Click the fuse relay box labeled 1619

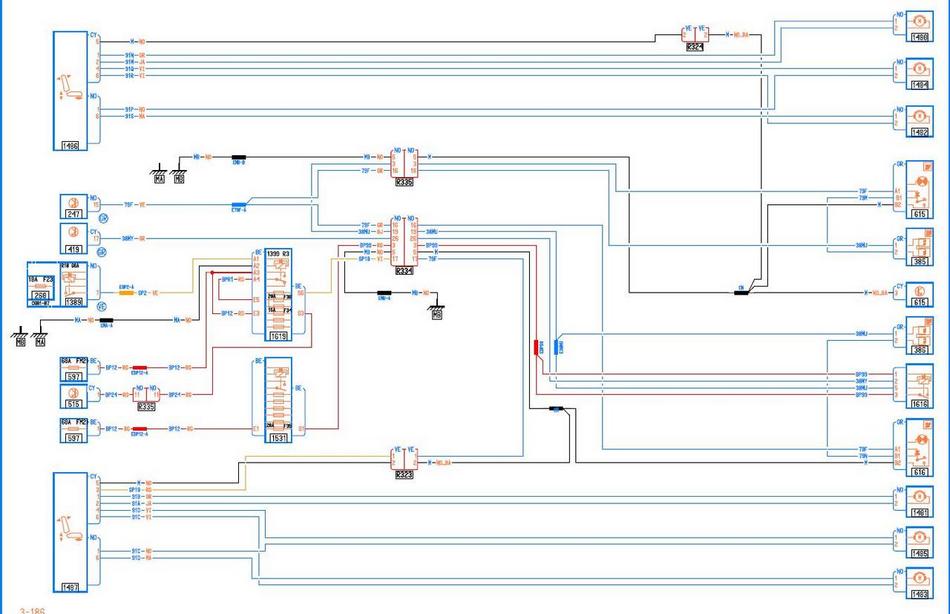(x=277, y=296)
